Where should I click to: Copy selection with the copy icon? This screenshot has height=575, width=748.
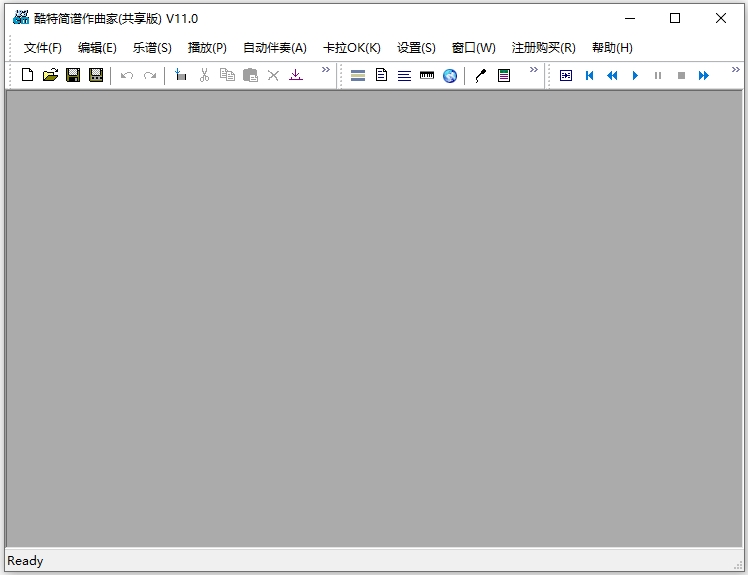click(227, 75)
